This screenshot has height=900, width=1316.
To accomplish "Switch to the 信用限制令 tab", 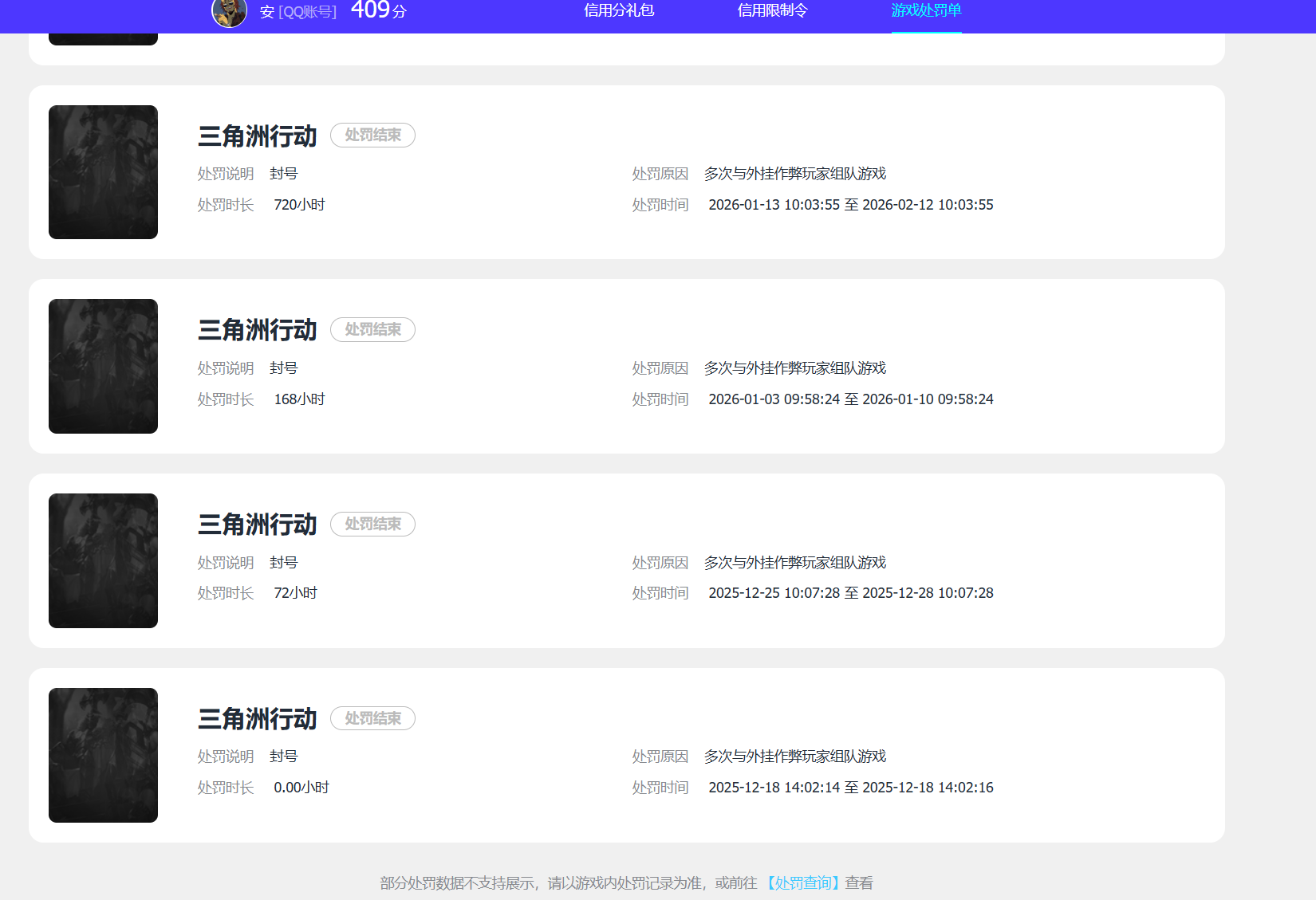I will click(772, 10).
